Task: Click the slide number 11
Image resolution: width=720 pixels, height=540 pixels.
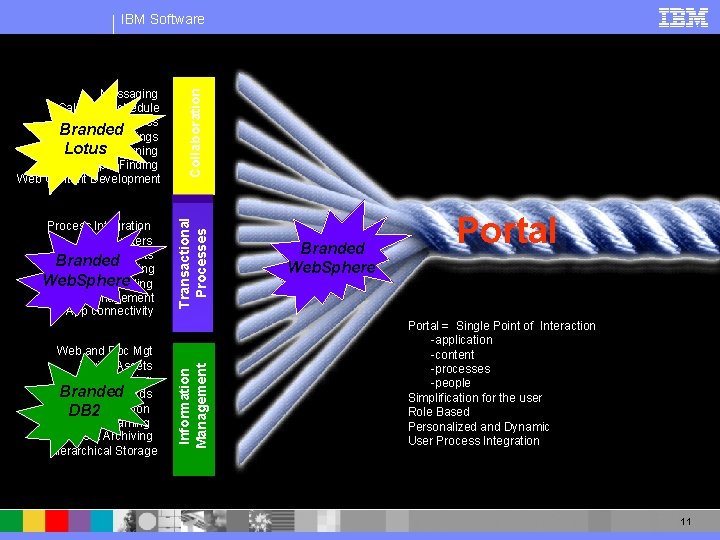Action: (x=686, y=522)
